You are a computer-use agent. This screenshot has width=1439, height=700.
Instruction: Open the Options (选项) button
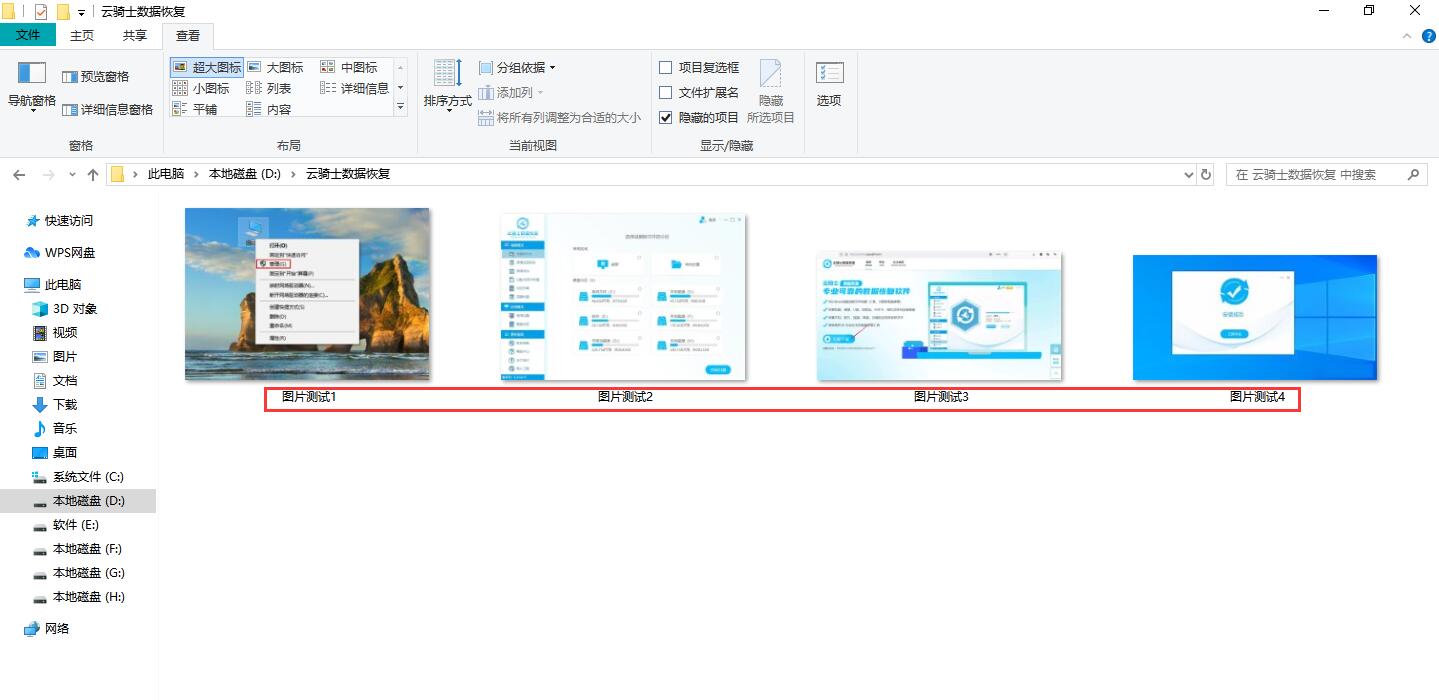(x=829, y=86)
